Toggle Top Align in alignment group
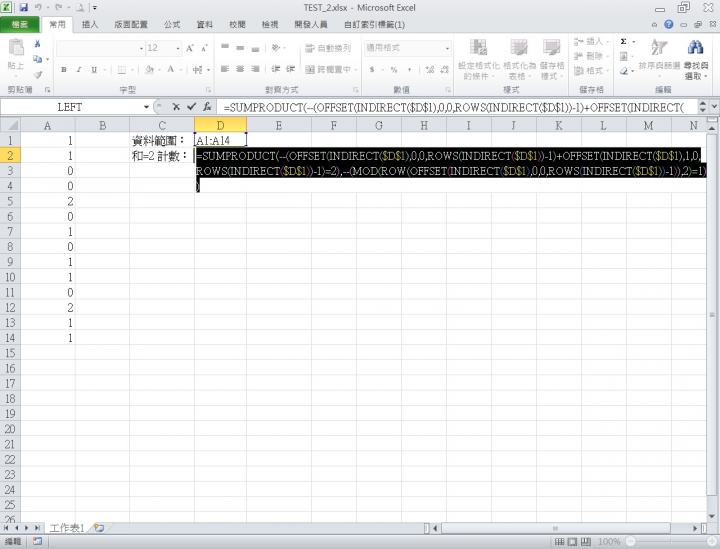Screen dimensions: 720x549 click(x=225, y=48)
